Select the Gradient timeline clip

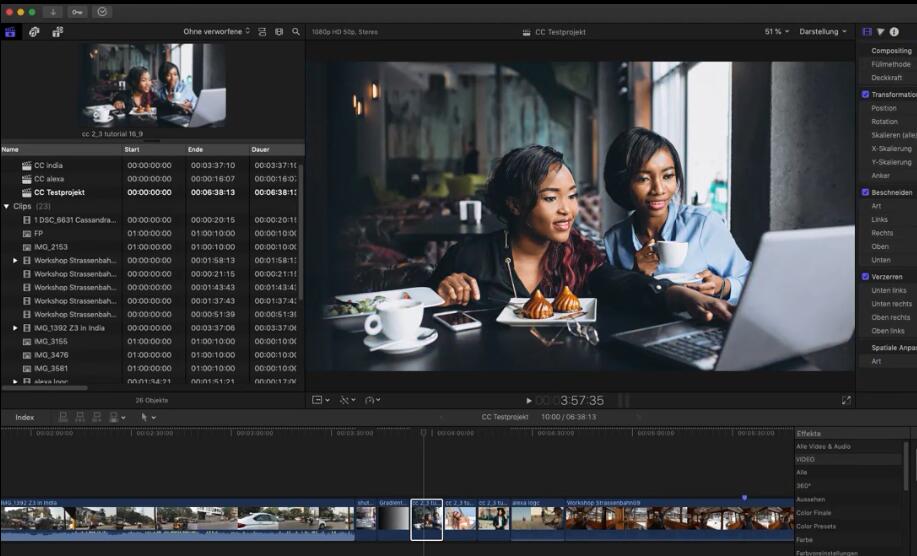click(x=393, y=519)
